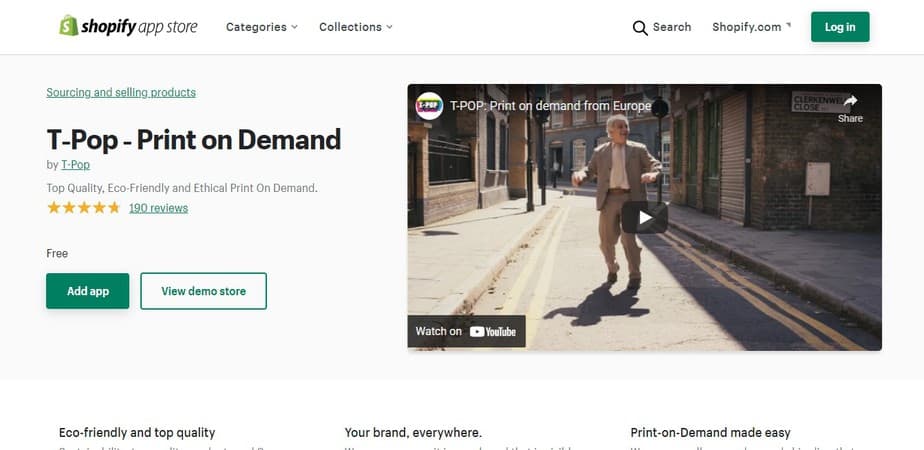View the 190 reviews link

click(158, 208)
